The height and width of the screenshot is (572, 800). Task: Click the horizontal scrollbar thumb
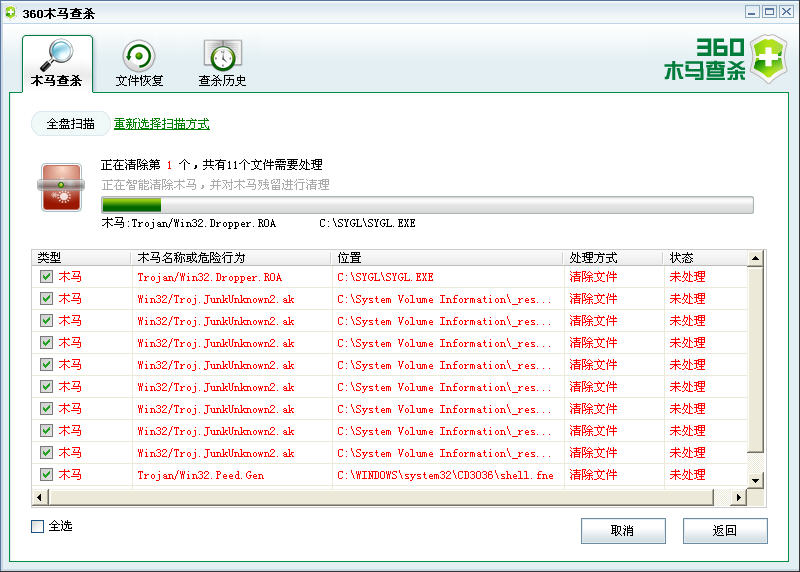pyautogui.click(x=381, y=496)
